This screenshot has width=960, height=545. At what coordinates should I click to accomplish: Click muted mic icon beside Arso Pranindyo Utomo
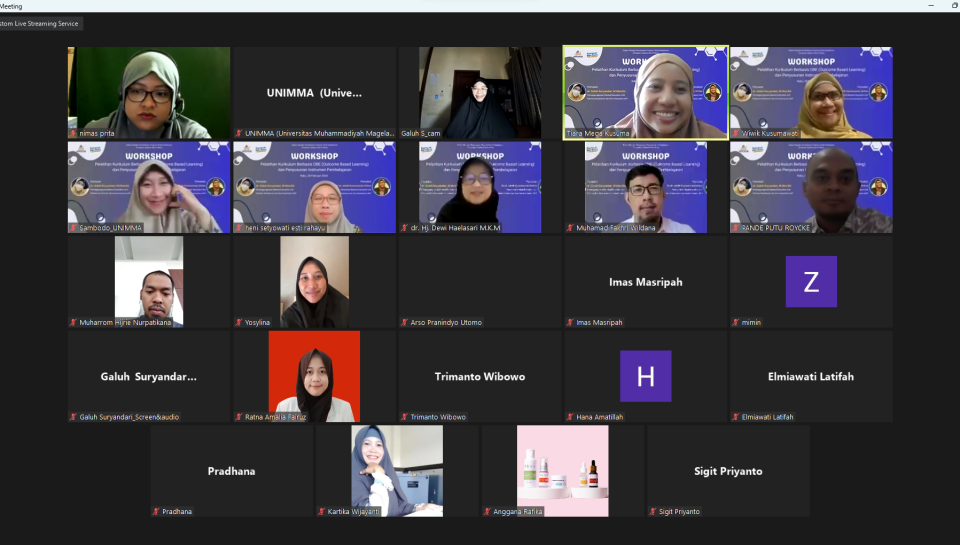(404, 323)
